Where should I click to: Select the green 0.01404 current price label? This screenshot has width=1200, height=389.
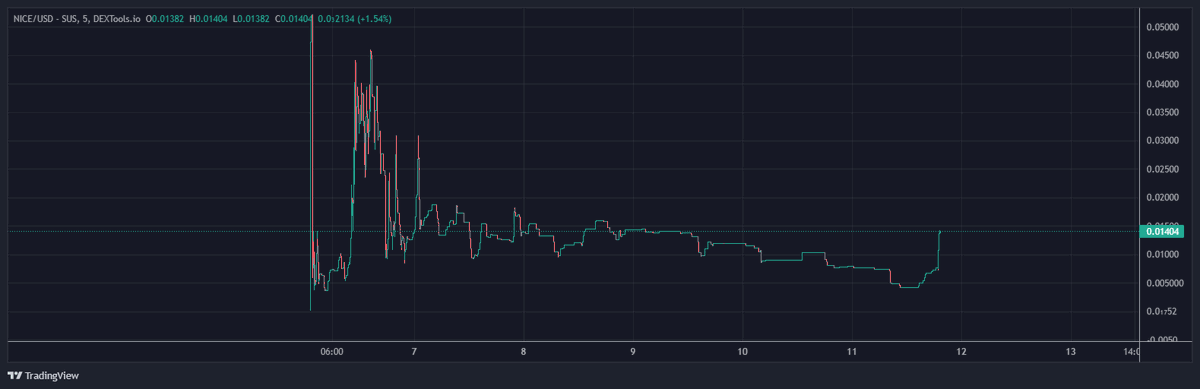coord(1163,231)
